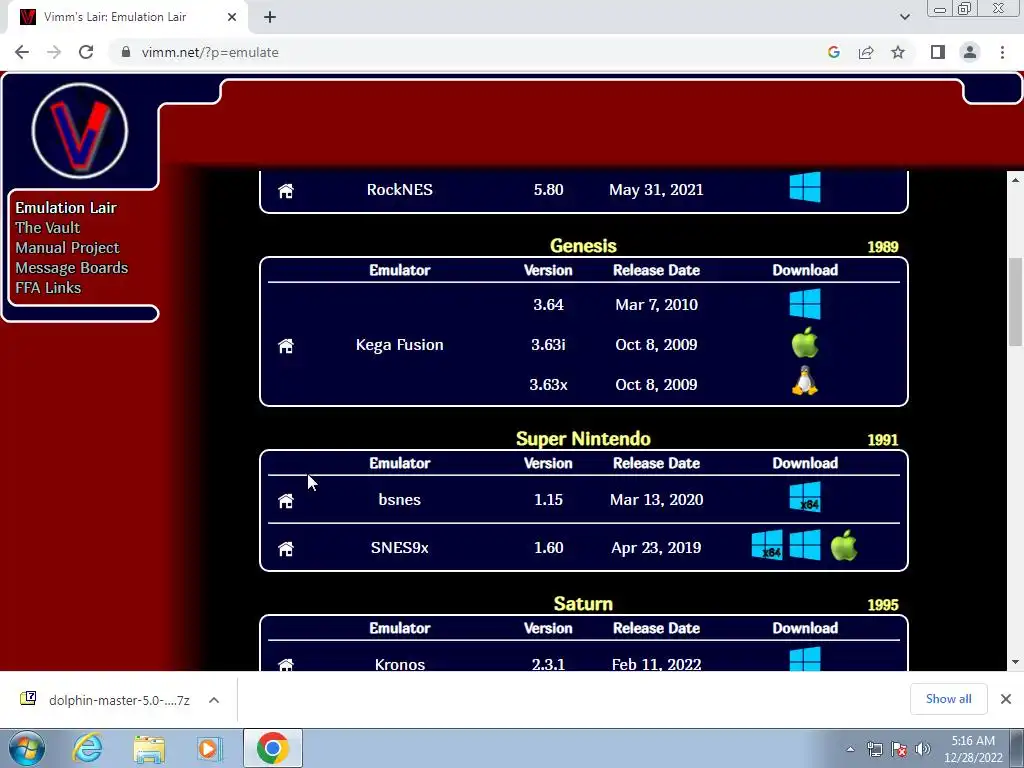Open the tab search dropdown
Viewport: 1024px width, 768px height.
tap(904, 17)
